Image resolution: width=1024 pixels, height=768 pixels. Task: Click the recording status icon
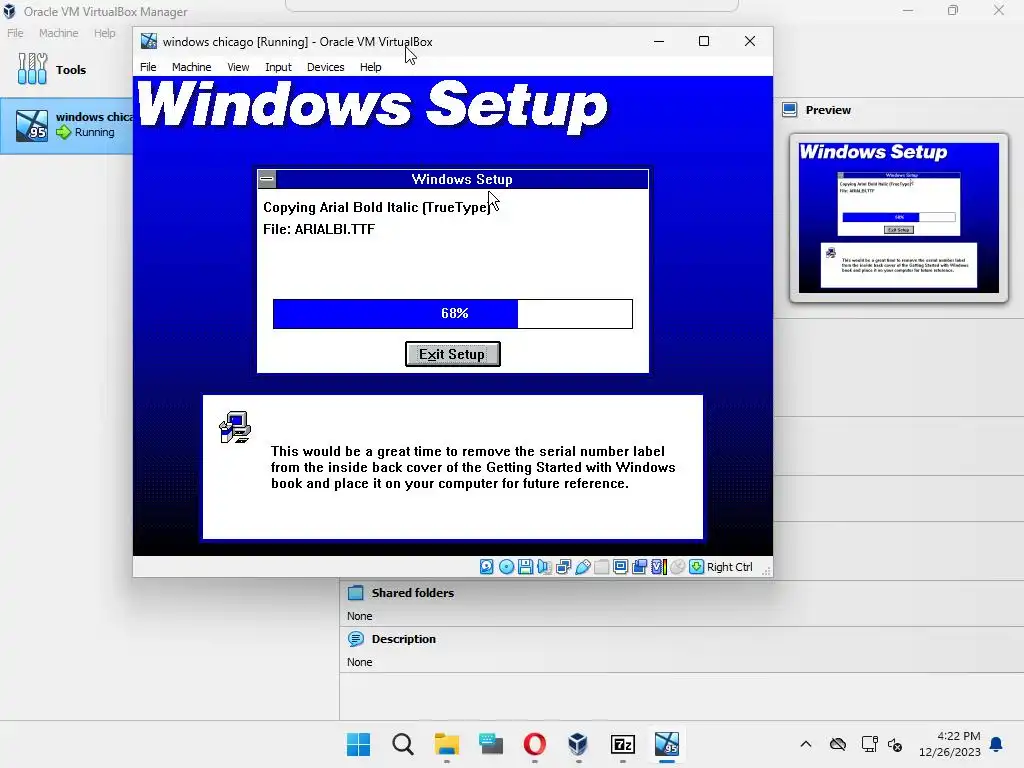click(x=639, y=567)
